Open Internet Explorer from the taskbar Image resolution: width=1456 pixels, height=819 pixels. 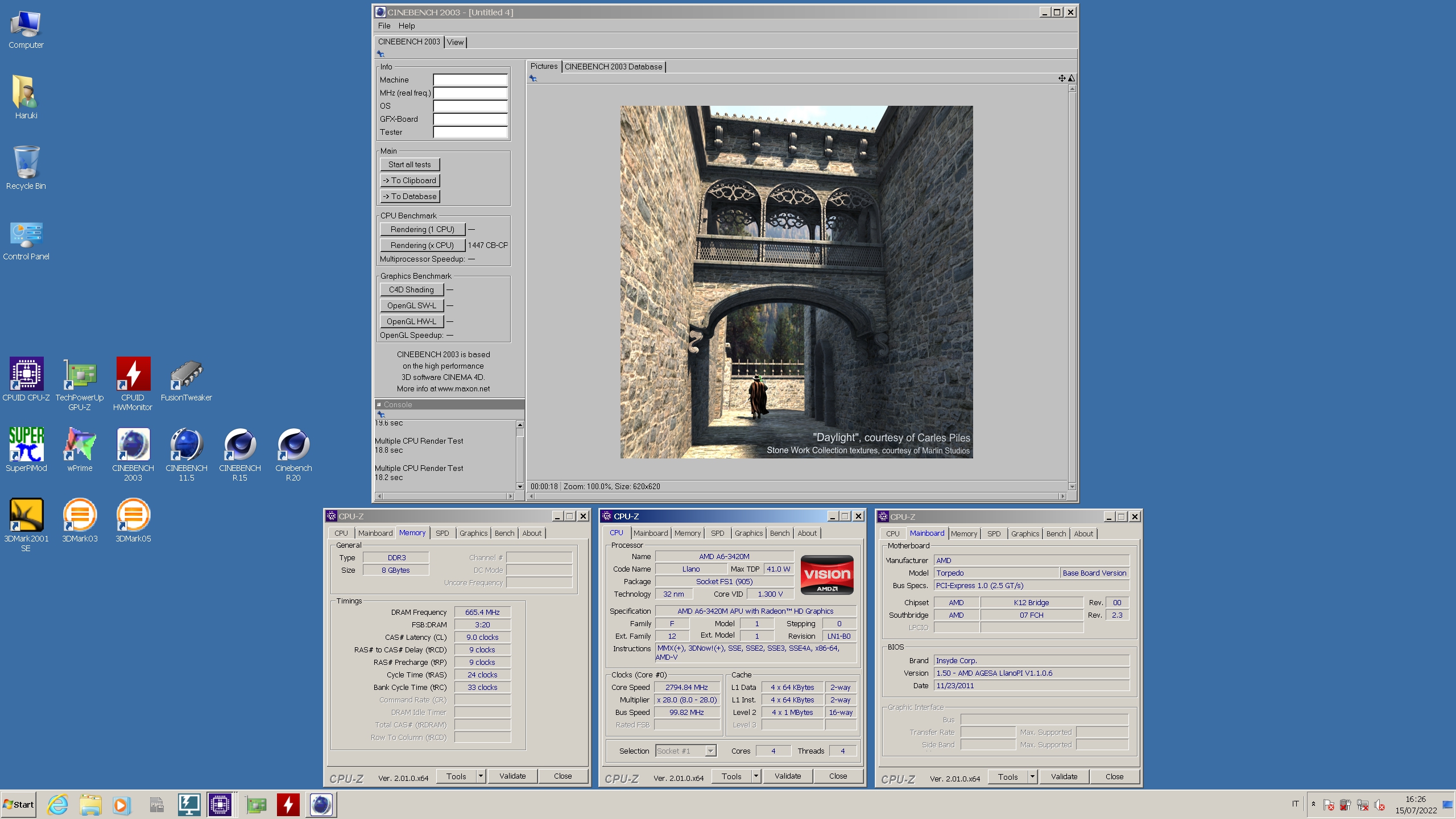tap(57, 805)
